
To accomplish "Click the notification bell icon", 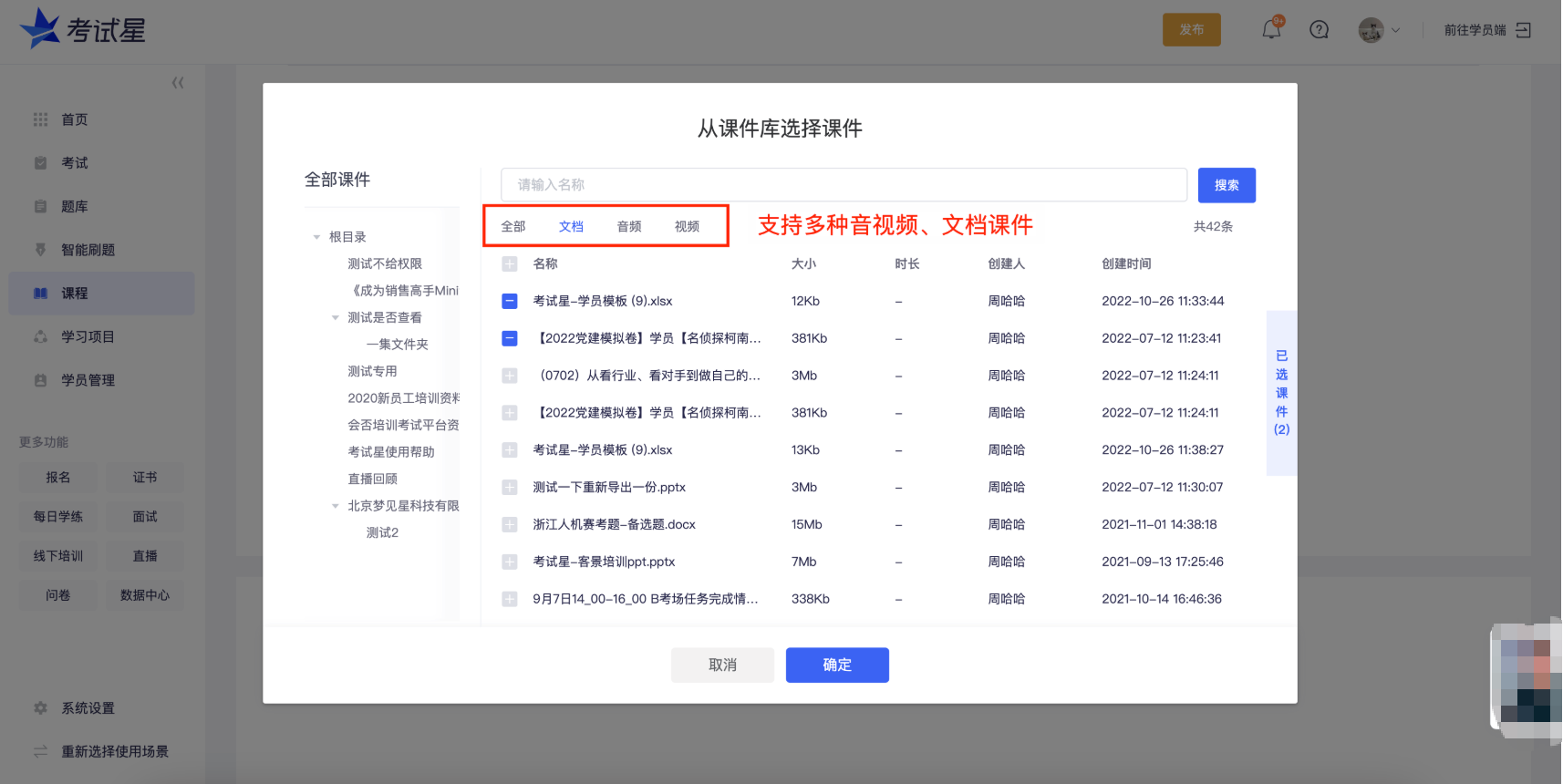I will pyautogui.click(x=1271, y=30).
